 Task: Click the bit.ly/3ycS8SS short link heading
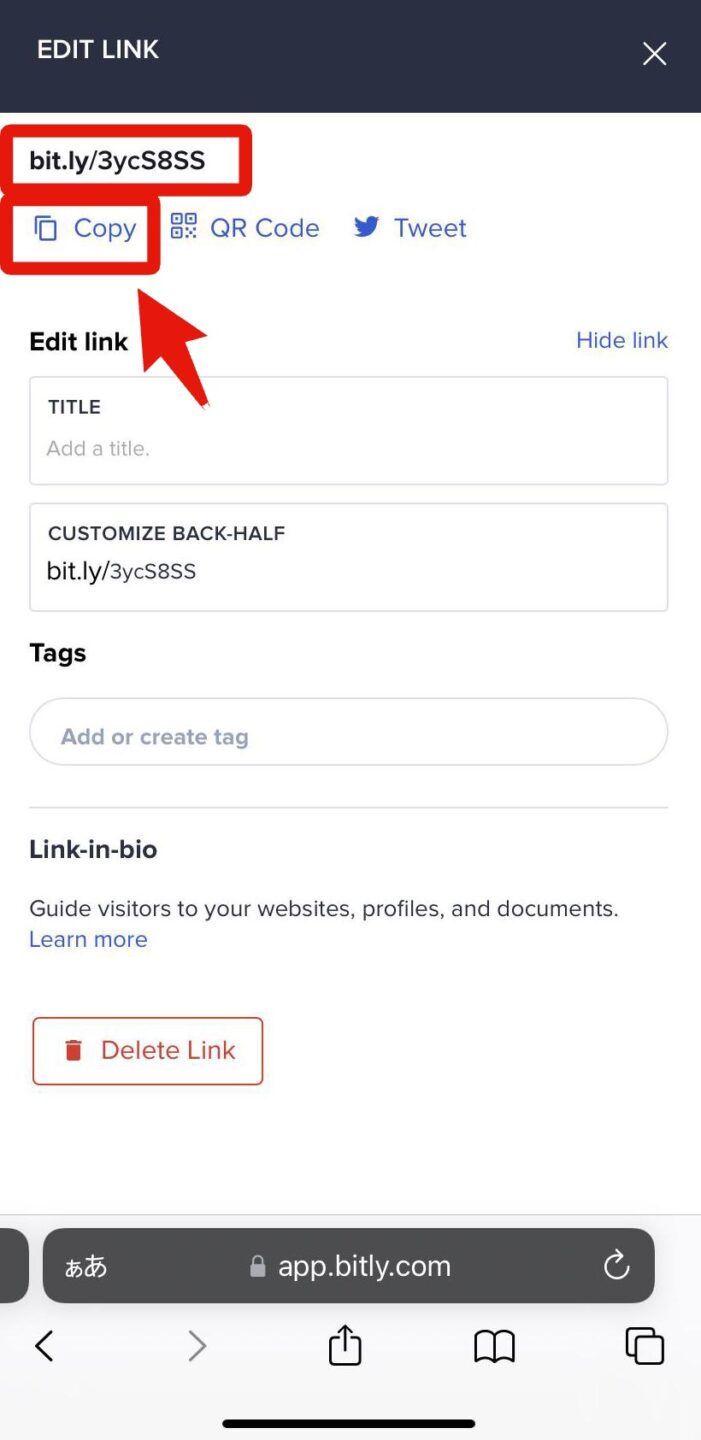(117, 160)
